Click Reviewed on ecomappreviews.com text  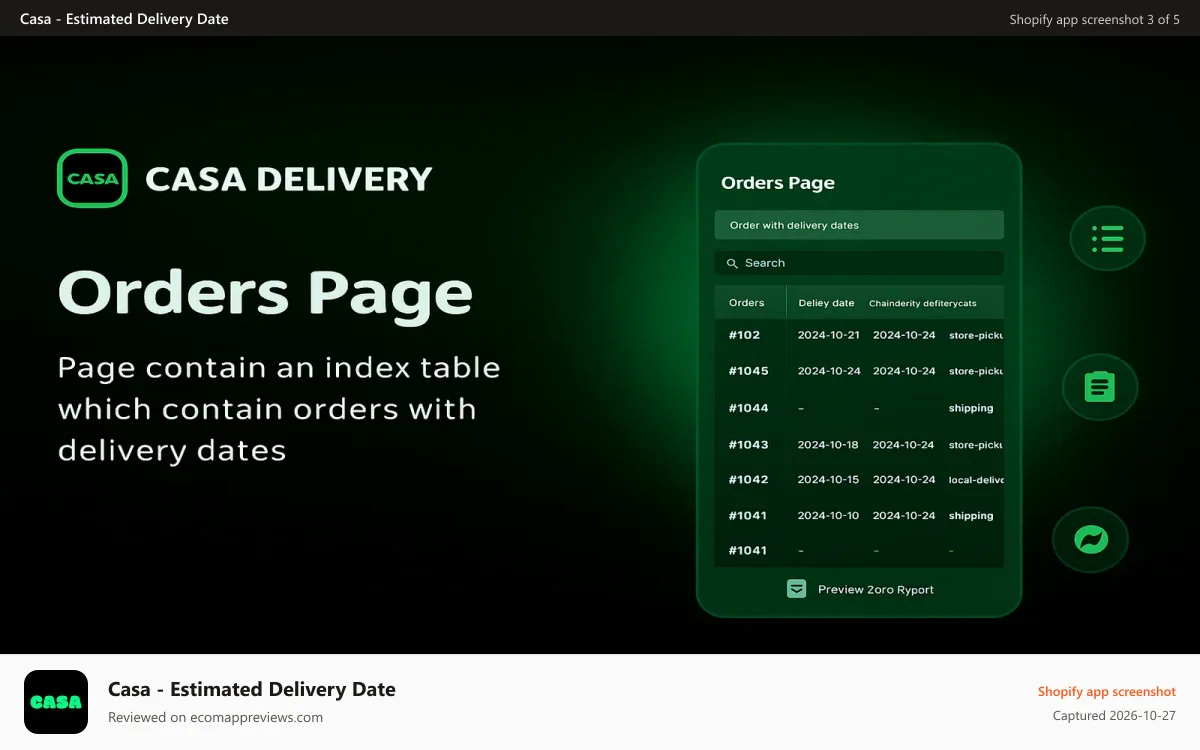pos(215,717)
